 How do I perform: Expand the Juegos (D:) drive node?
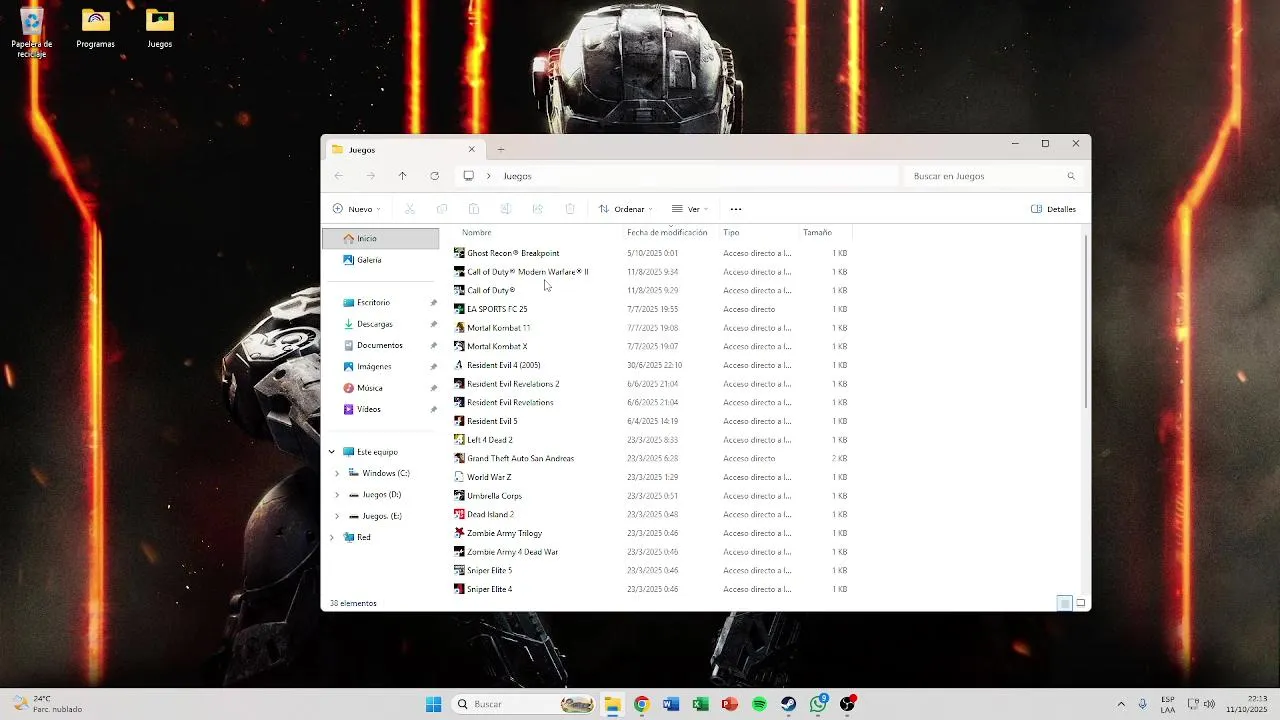(337, 495)
